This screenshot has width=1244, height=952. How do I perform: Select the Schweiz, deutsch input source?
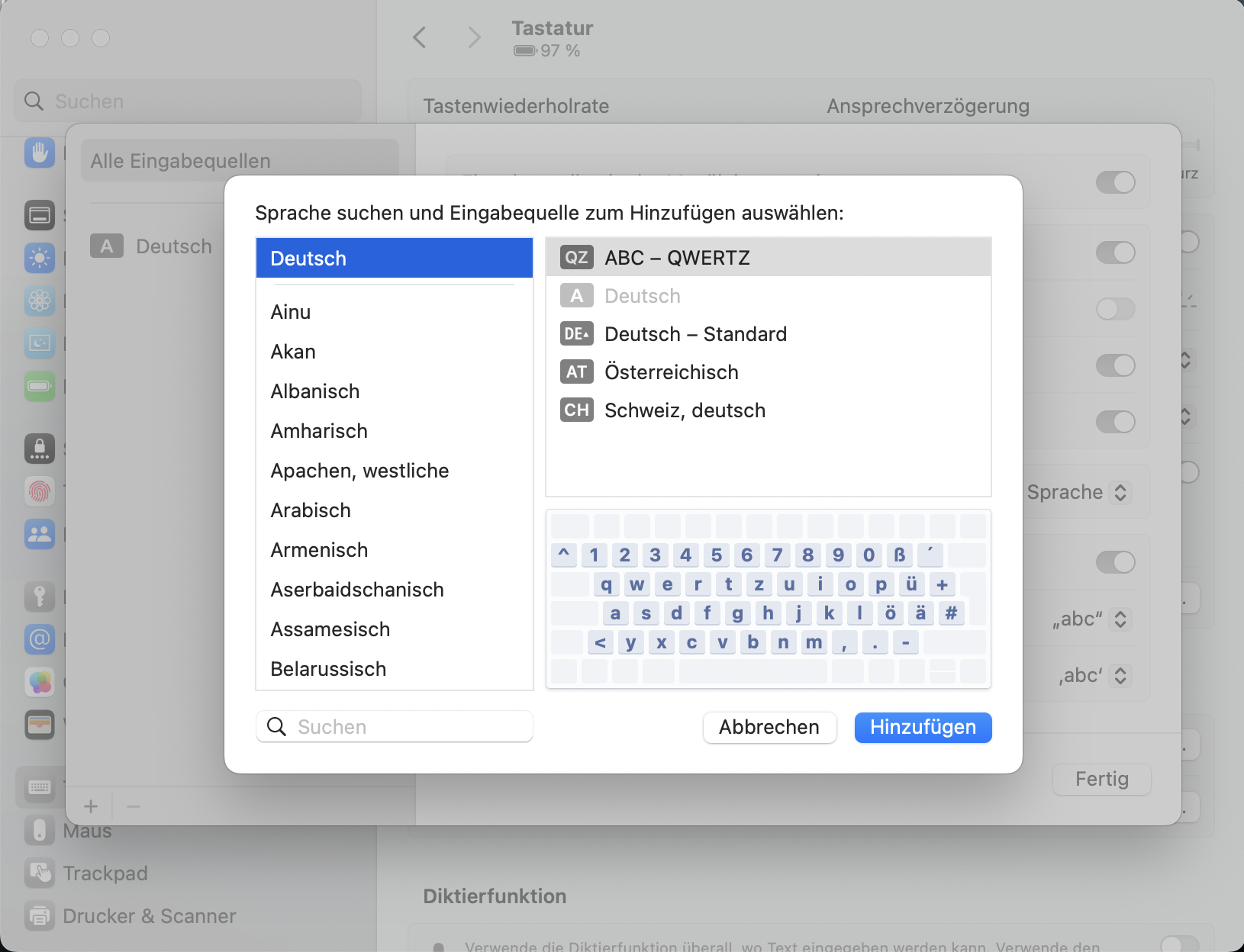click(x=769, y=410)
